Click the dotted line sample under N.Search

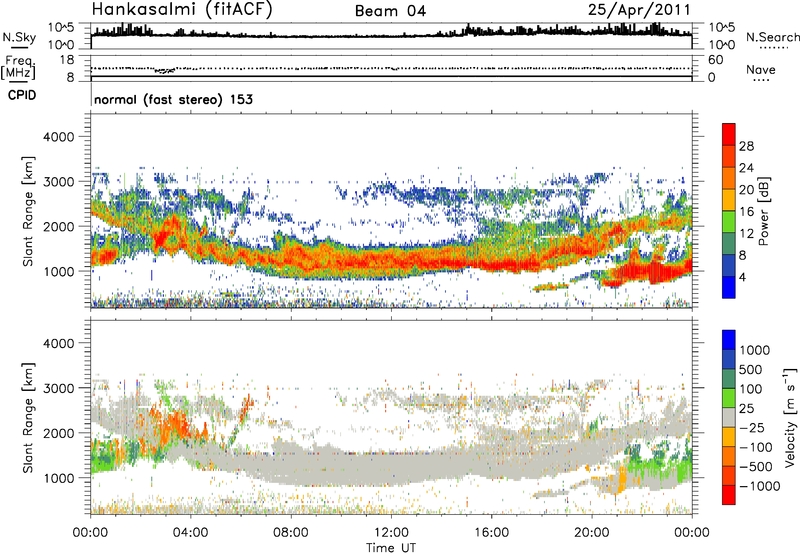tap(774, 48)
